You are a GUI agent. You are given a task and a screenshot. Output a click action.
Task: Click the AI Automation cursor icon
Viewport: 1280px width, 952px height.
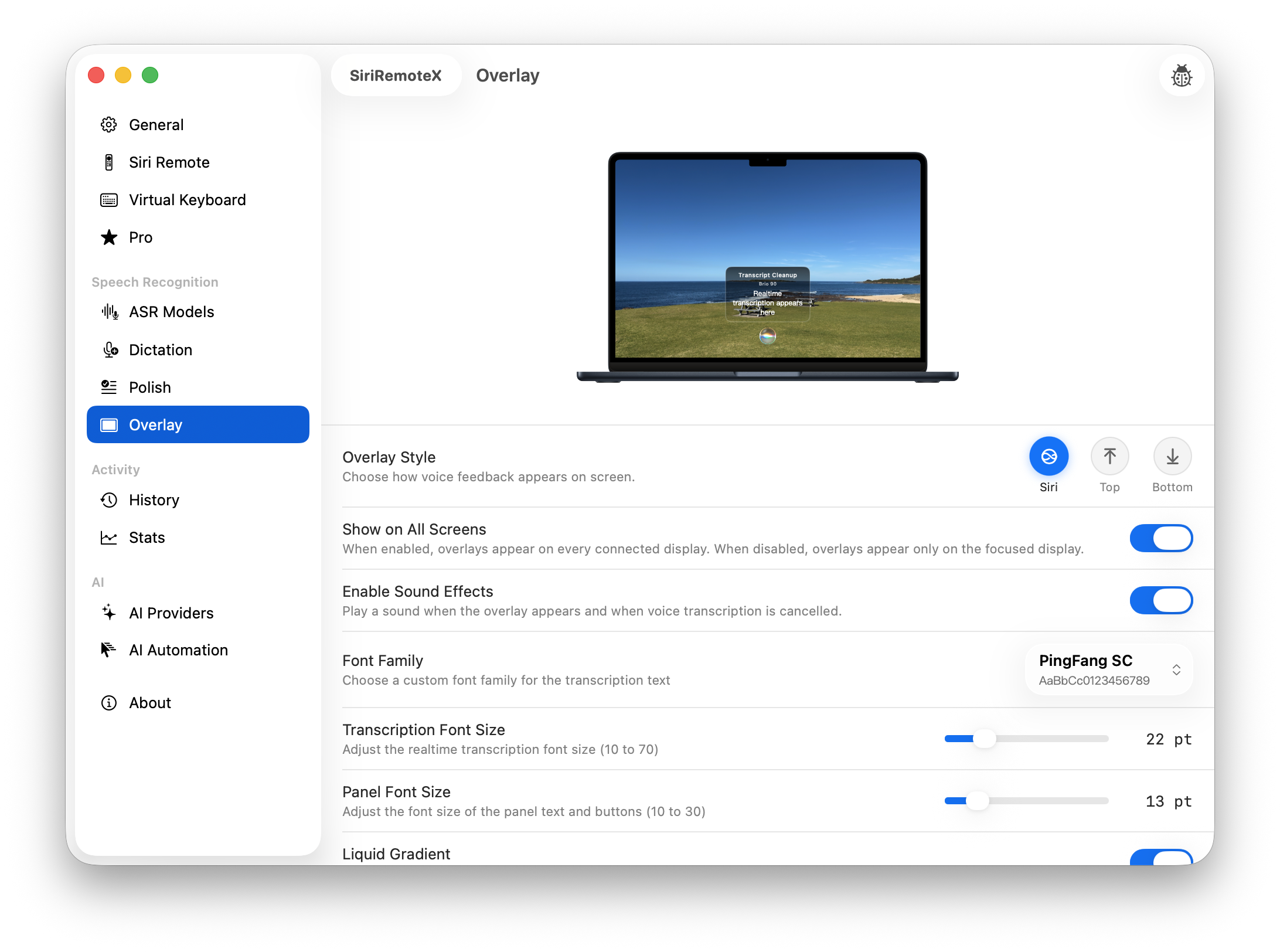[x=109, y=650]
